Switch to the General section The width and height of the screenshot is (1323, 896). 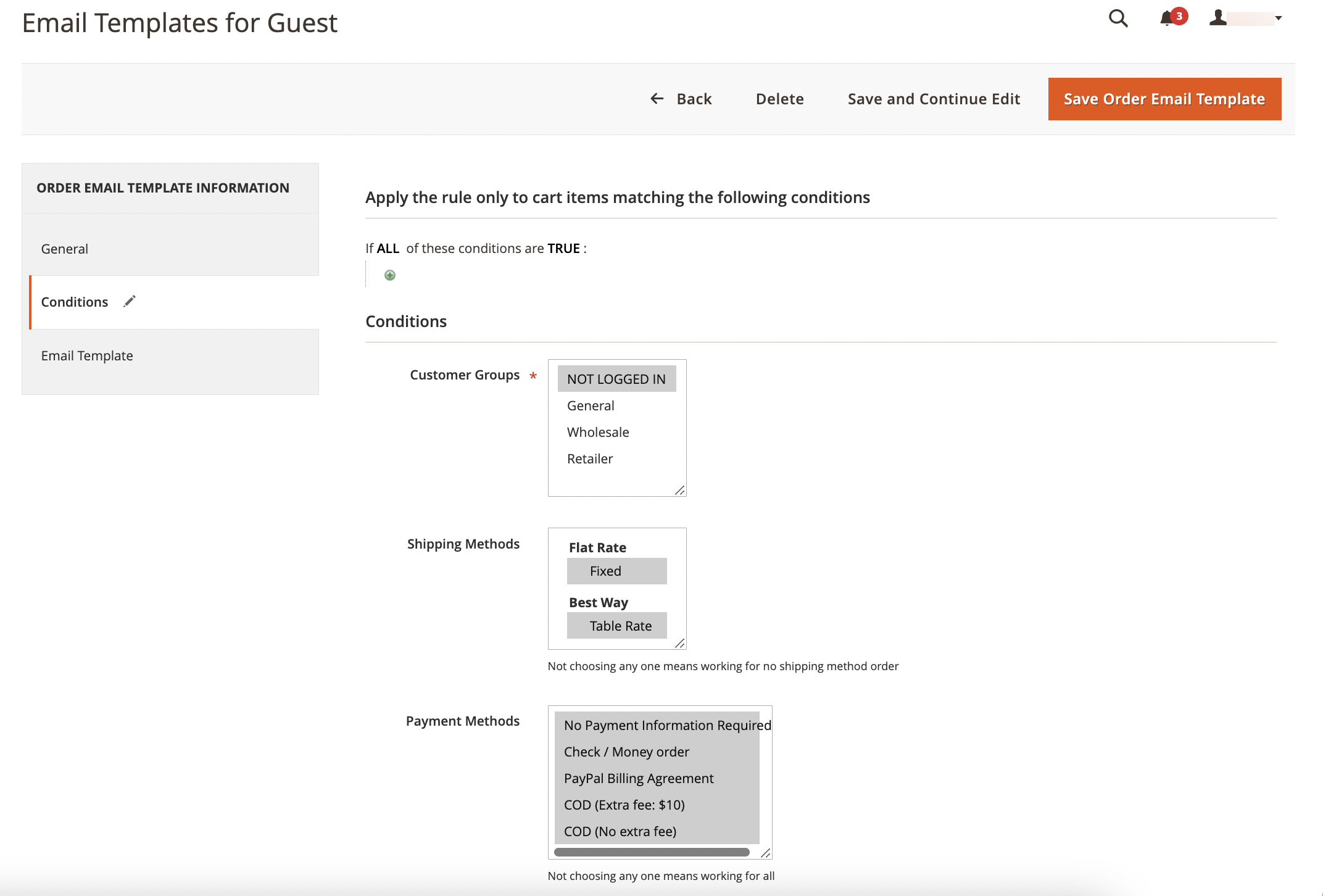[x=64, y=248]
